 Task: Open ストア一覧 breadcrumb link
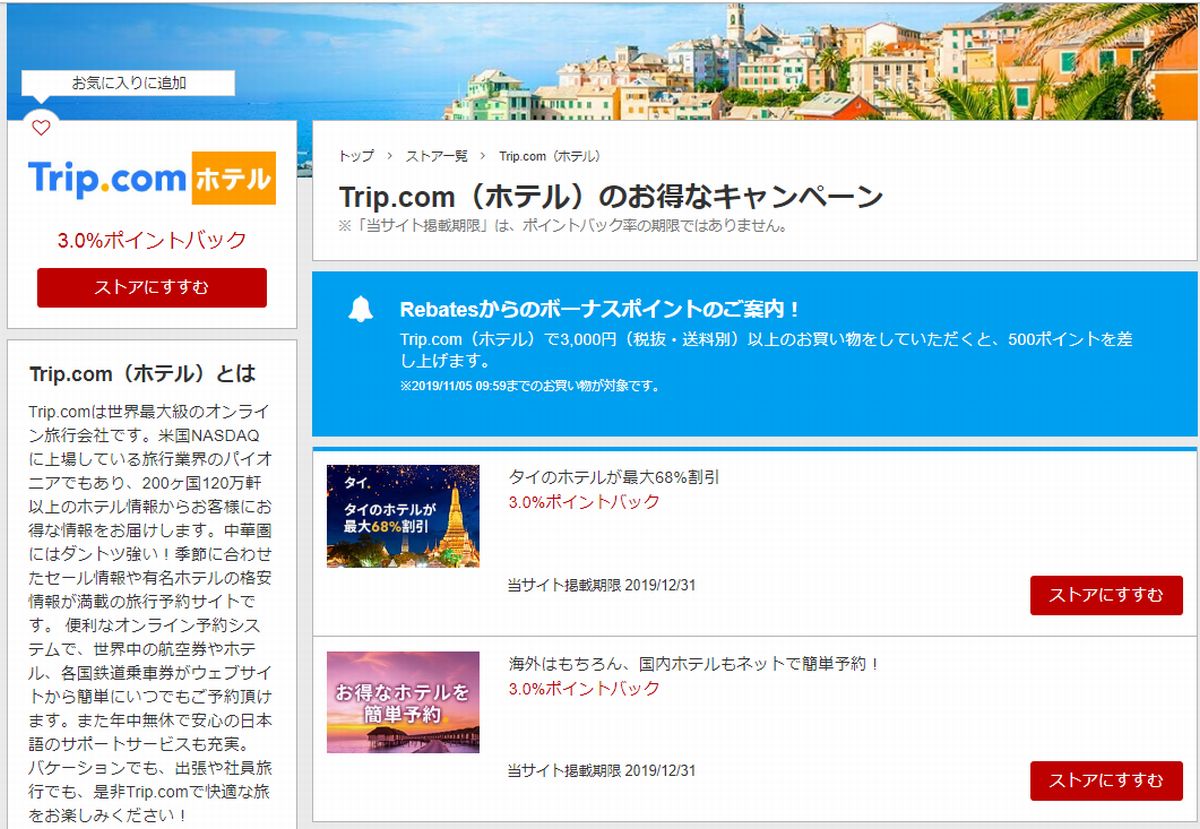[436, 156]
